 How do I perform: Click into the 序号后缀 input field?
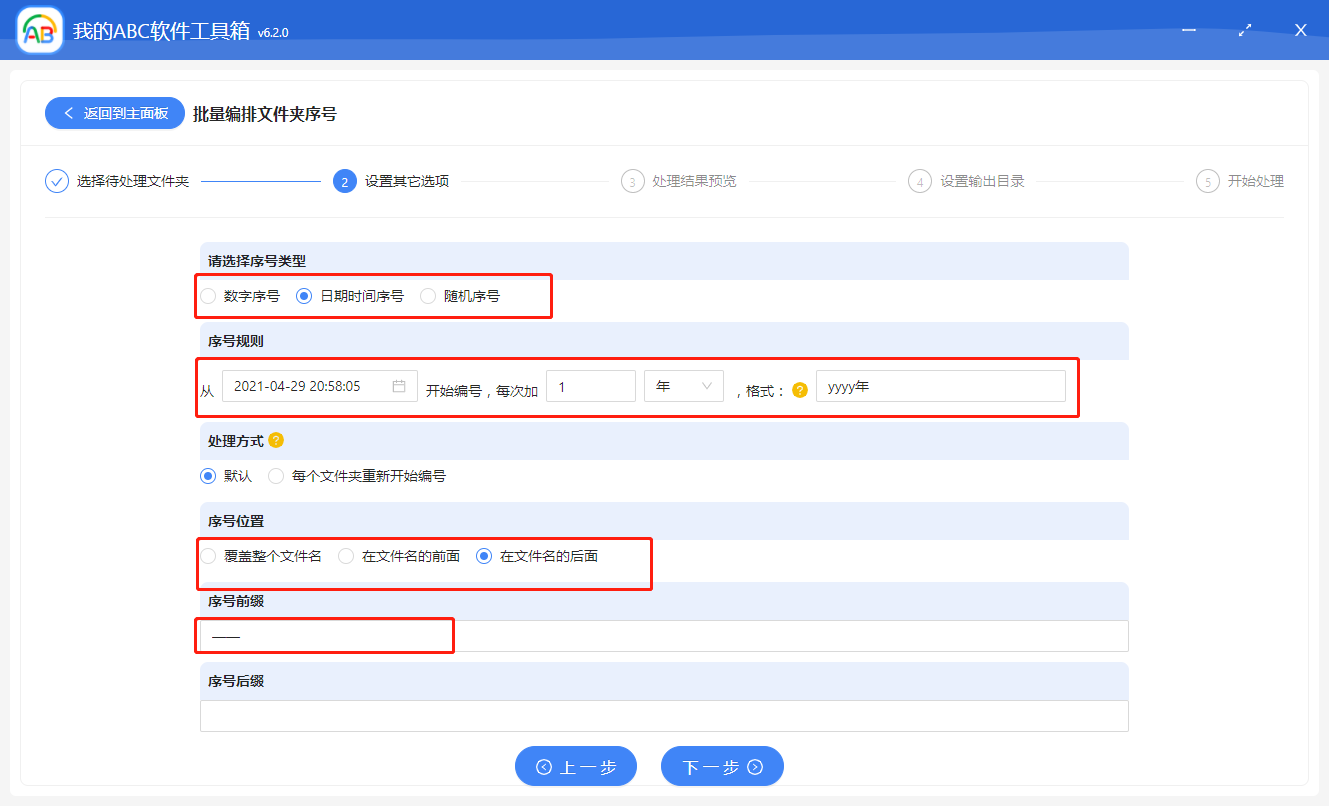coord(664,716)
